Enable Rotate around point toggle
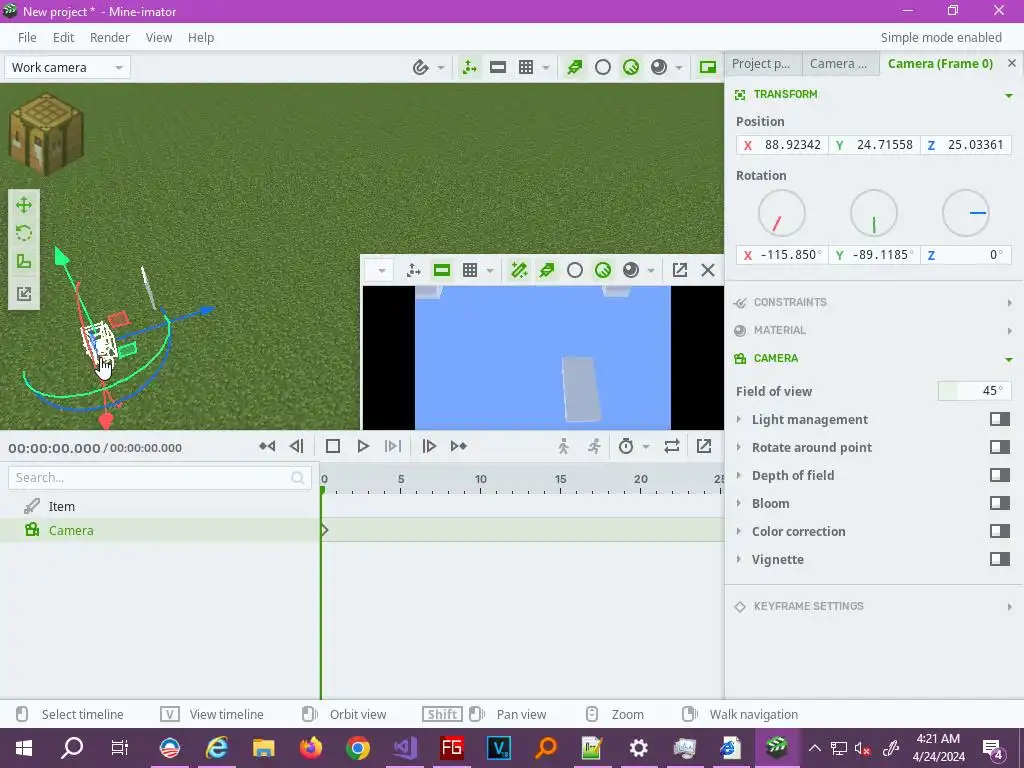This screenshot has height=768, width=1024. pyautogui.click(x=1000, y=447)
